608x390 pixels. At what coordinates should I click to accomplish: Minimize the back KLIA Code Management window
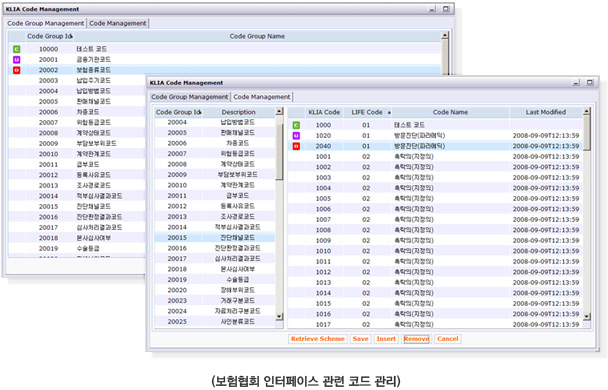[x=432, y=9]
